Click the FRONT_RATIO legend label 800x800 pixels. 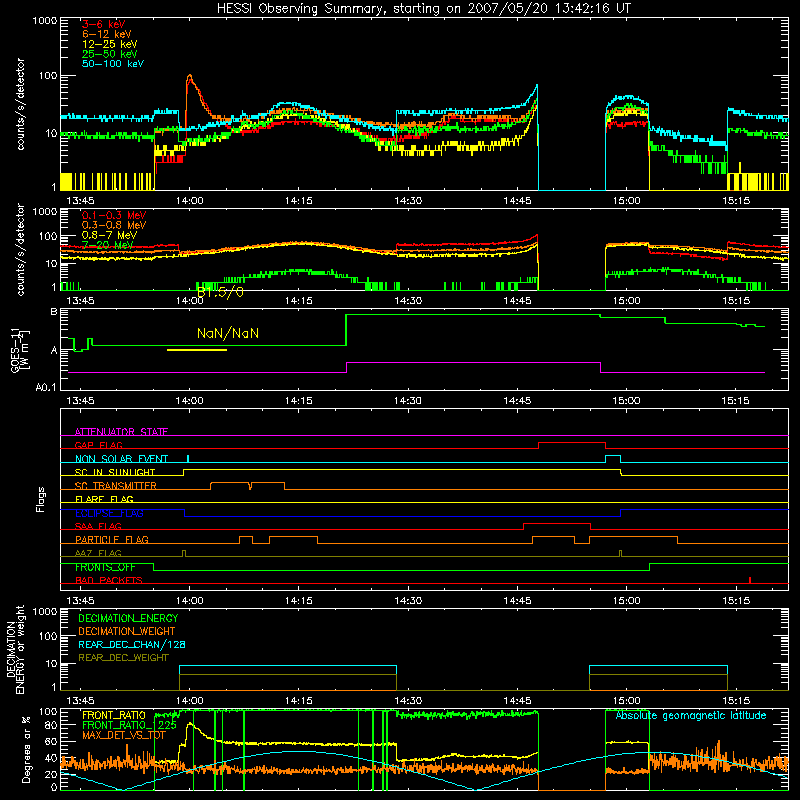tap(114, 715)
